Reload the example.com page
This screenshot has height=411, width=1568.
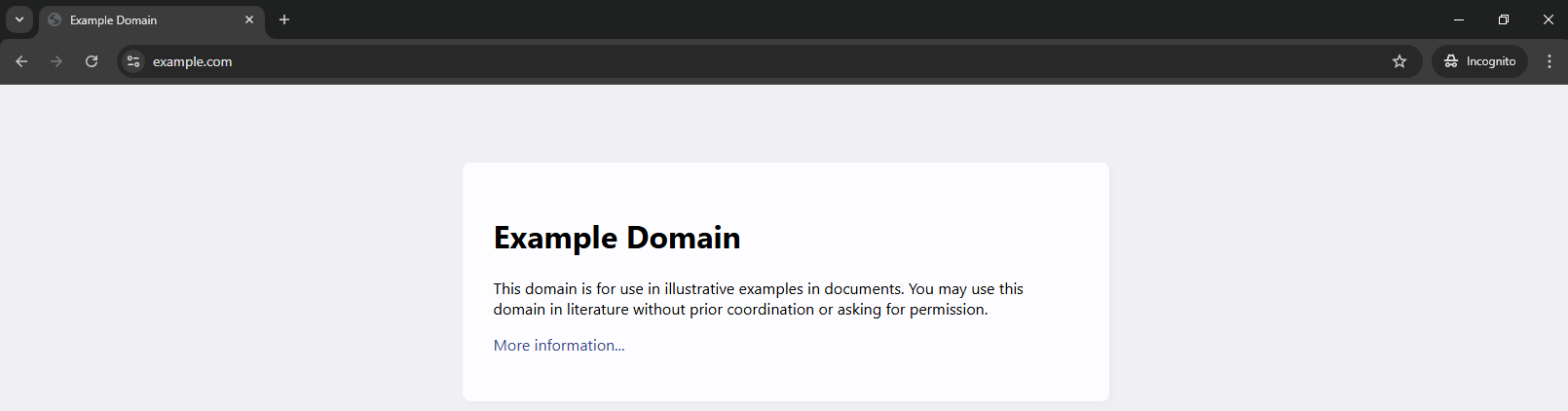coord(92,61)
